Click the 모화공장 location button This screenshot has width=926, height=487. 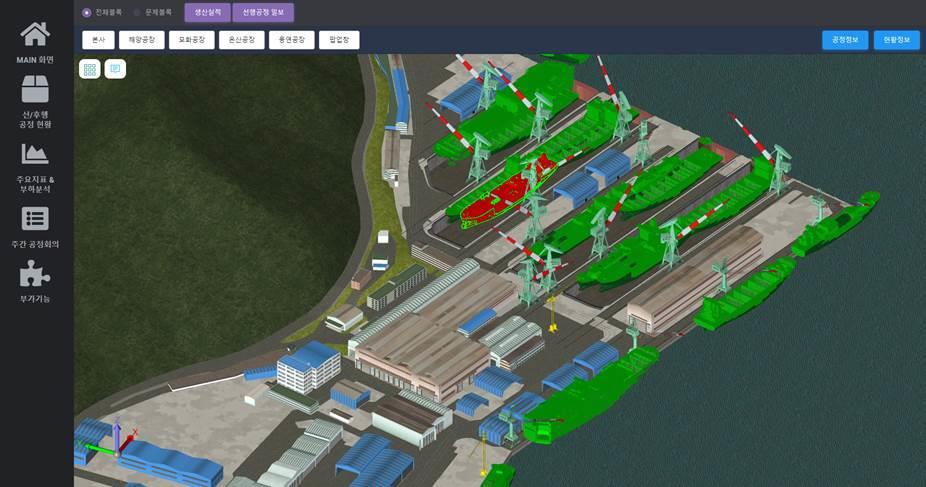pos(191,40)
